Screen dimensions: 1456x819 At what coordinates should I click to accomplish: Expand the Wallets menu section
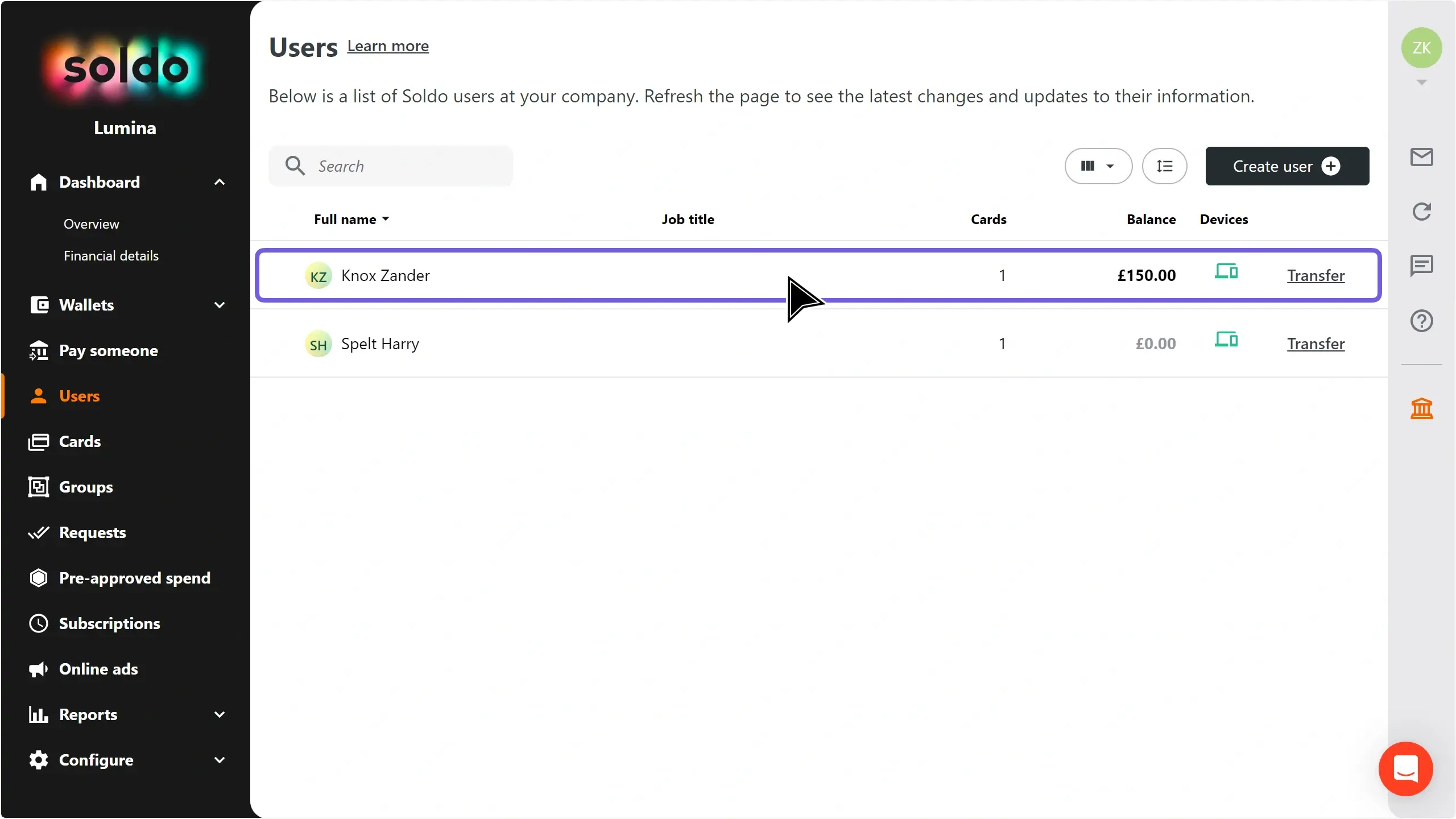(x=220, y=305)
